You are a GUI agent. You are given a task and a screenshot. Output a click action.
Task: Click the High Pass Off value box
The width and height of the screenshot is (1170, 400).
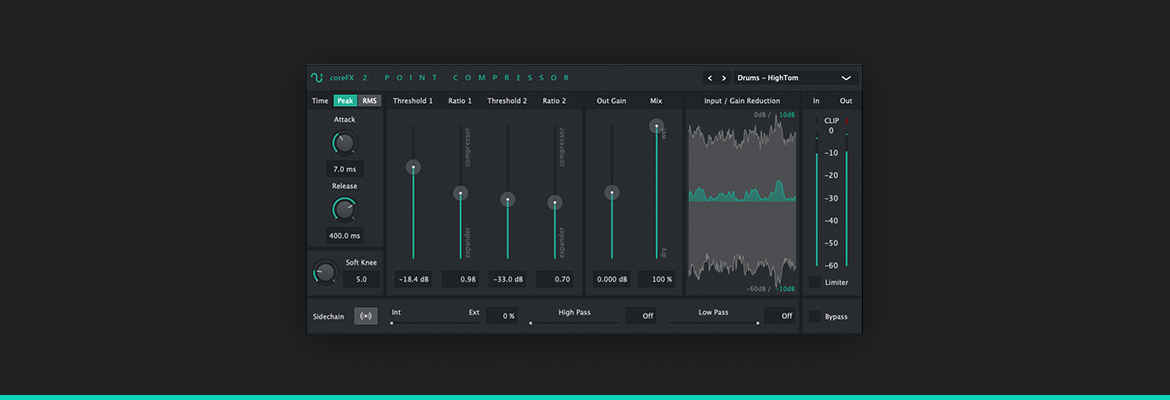point(641,316)
